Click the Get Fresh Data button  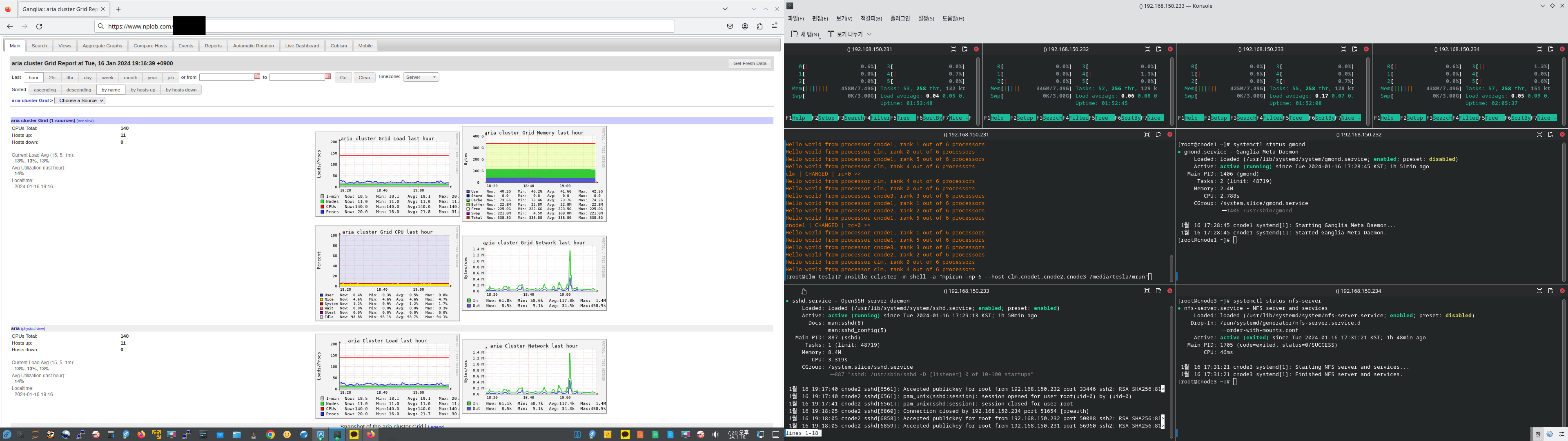(749, 63)
